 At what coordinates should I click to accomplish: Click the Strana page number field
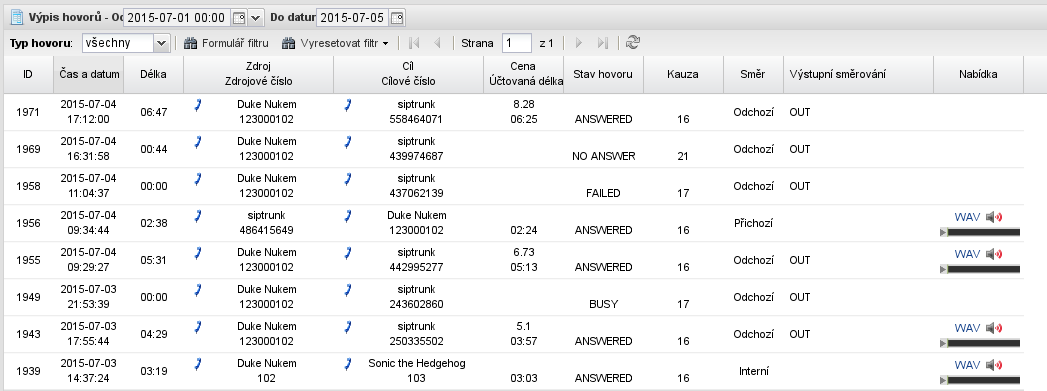tap(517, 43)
